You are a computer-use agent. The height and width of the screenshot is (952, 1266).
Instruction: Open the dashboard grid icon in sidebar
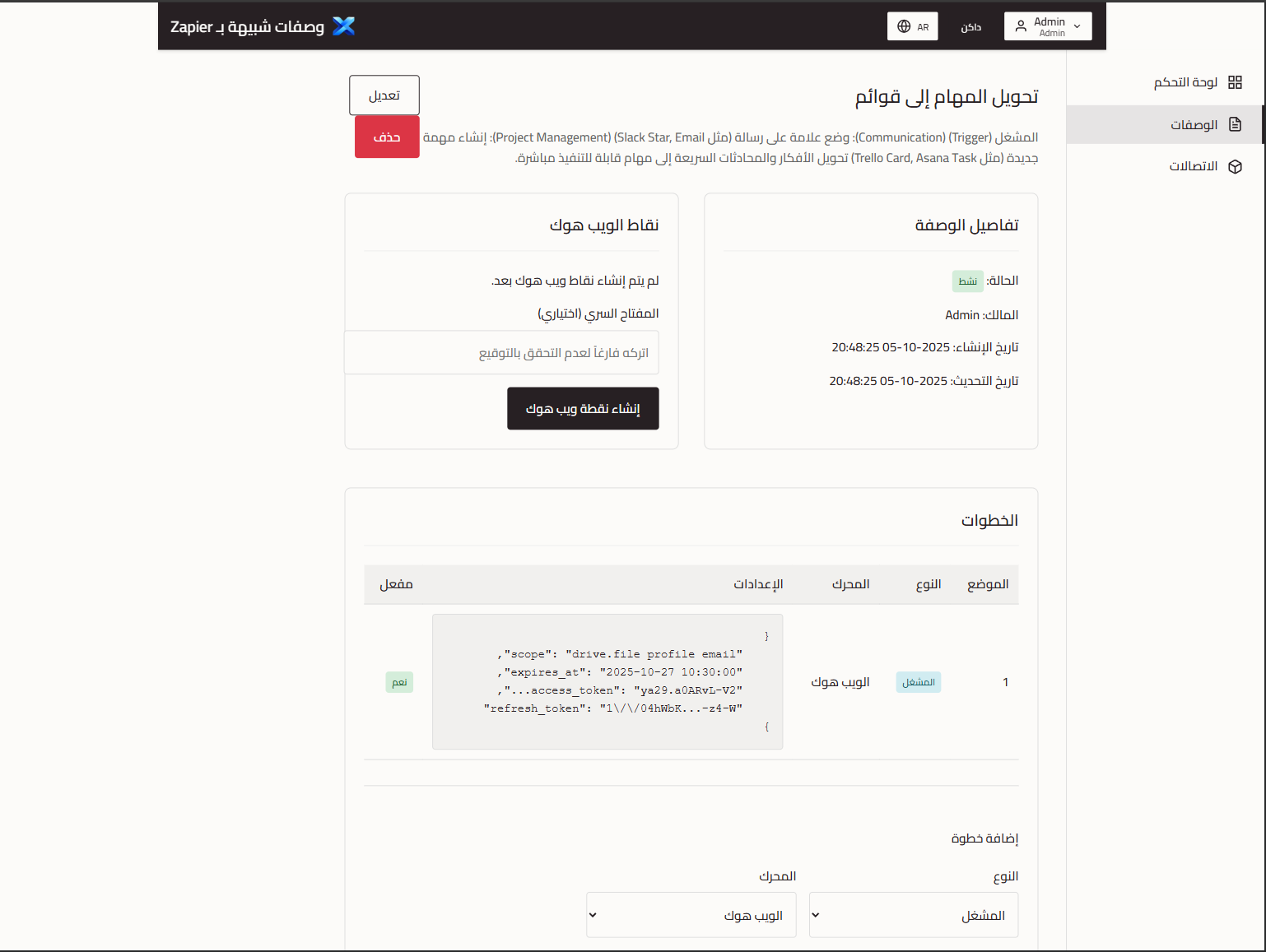1235,81
